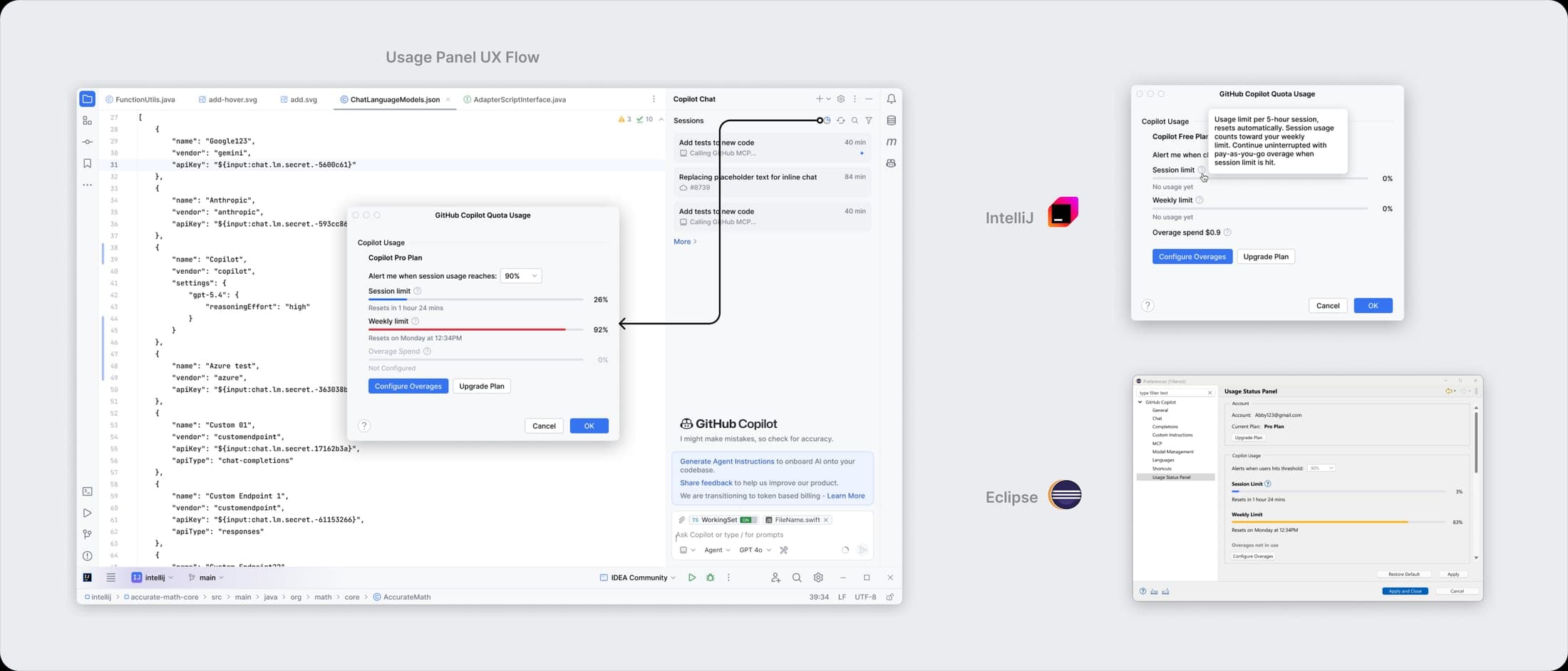This screenshot has height=671, width=1568.
Task: Open the Learn More billing link
Action: (845, 496)
